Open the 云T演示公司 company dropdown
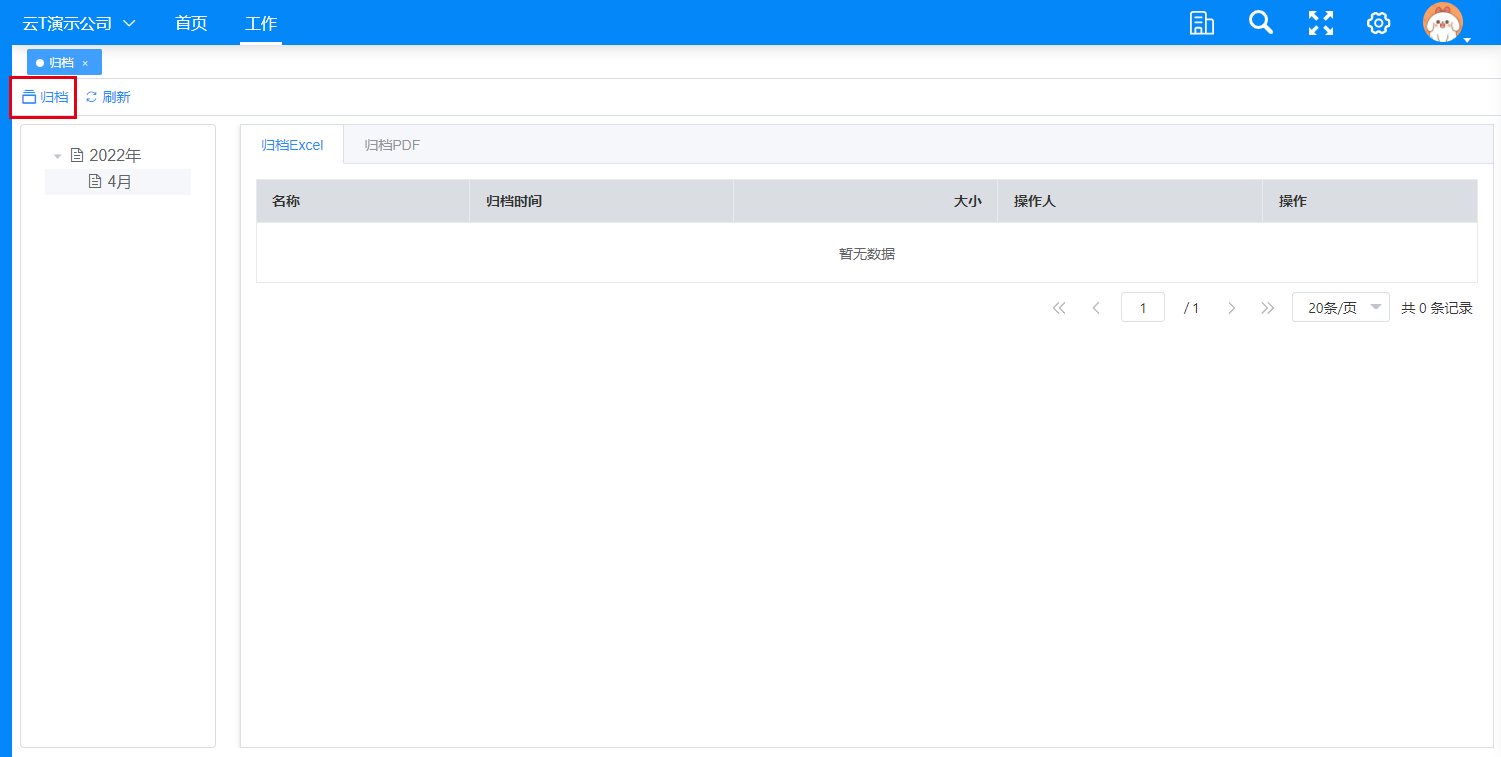The height and width of the screenshot is (757, 1501). point(79,23)
